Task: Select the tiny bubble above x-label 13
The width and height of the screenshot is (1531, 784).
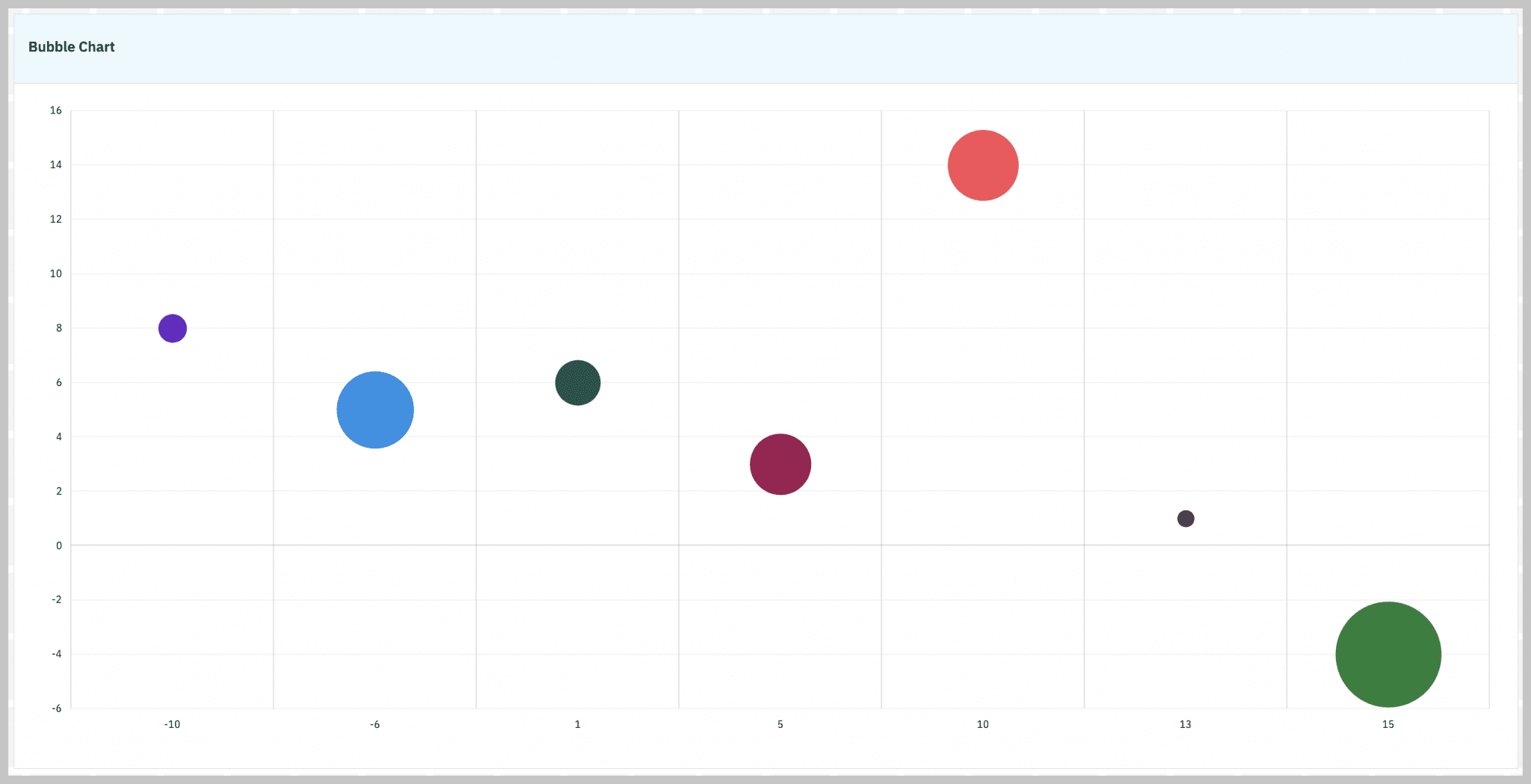Action: tap(1185, 519)
